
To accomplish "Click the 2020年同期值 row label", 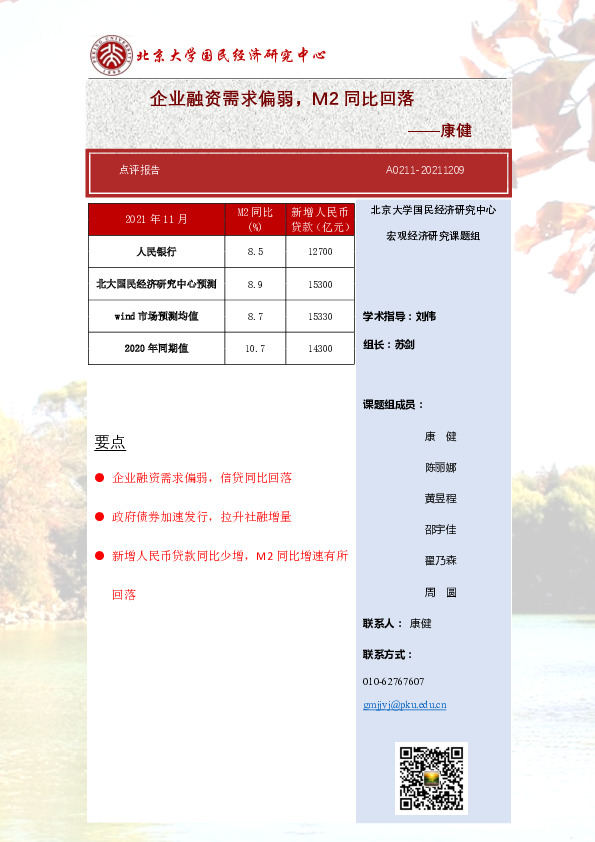I will click(x=156, y=349).
